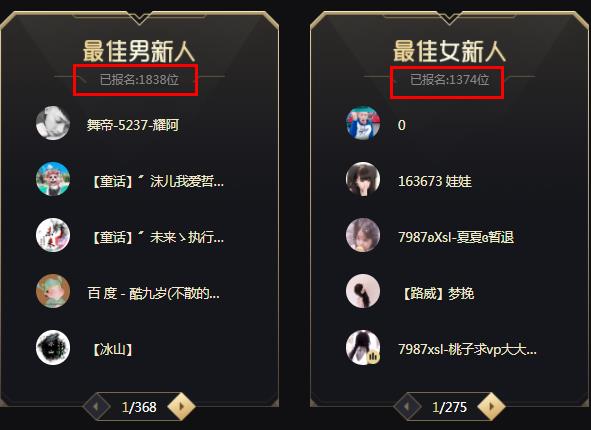Open avatar of 7987xsl-桃子 user

click(363, 347)
